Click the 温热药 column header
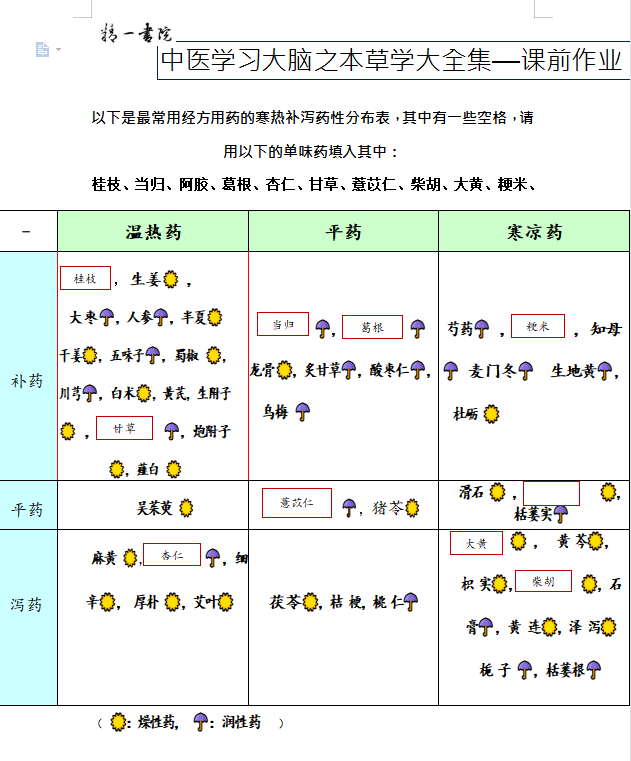This screenshot has width=631, height=761. pyautogui.click(x=153, y=232)
